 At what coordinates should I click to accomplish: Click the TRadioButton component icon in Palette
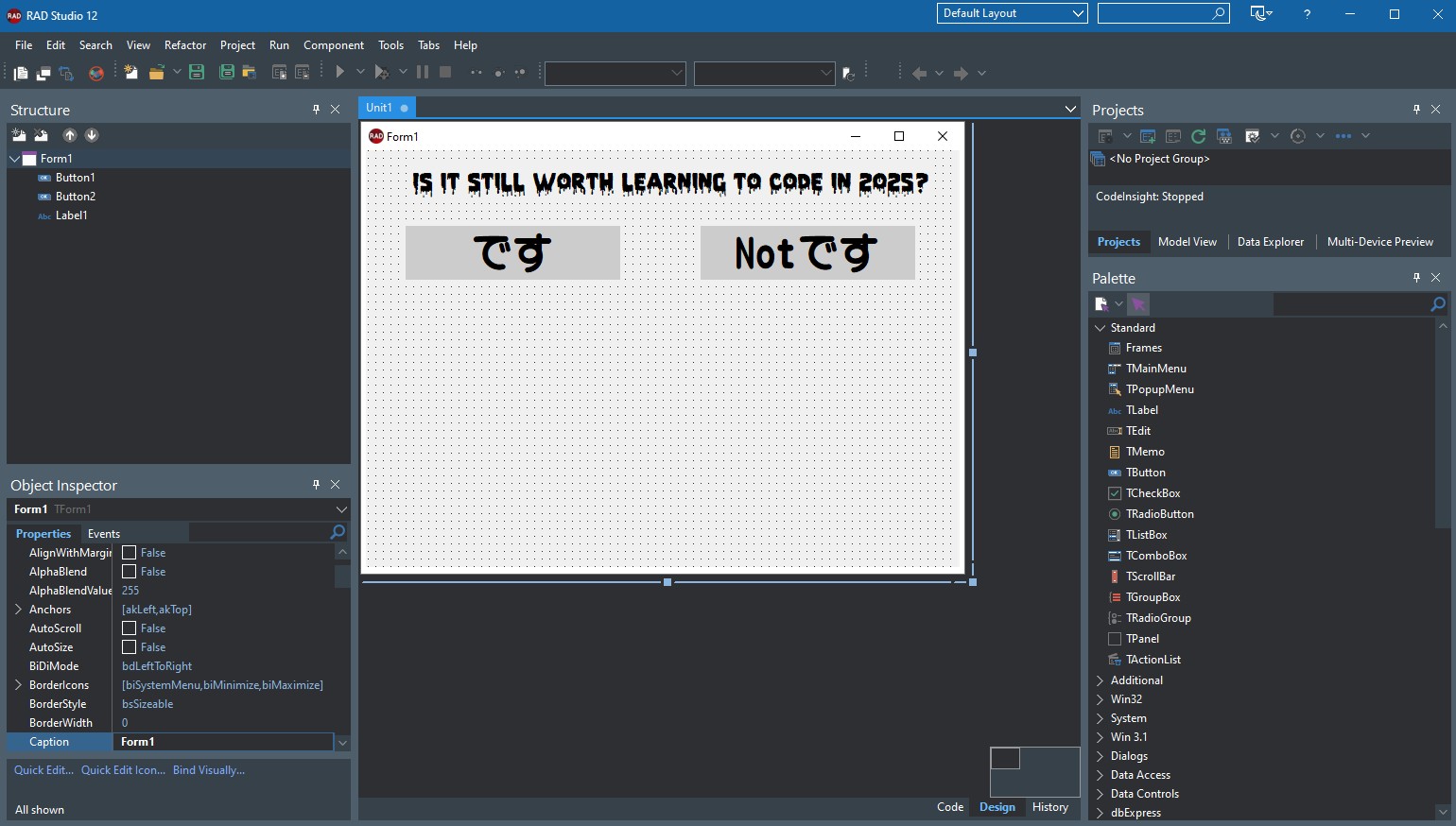pyautogui.click(x=1115, y=514)
